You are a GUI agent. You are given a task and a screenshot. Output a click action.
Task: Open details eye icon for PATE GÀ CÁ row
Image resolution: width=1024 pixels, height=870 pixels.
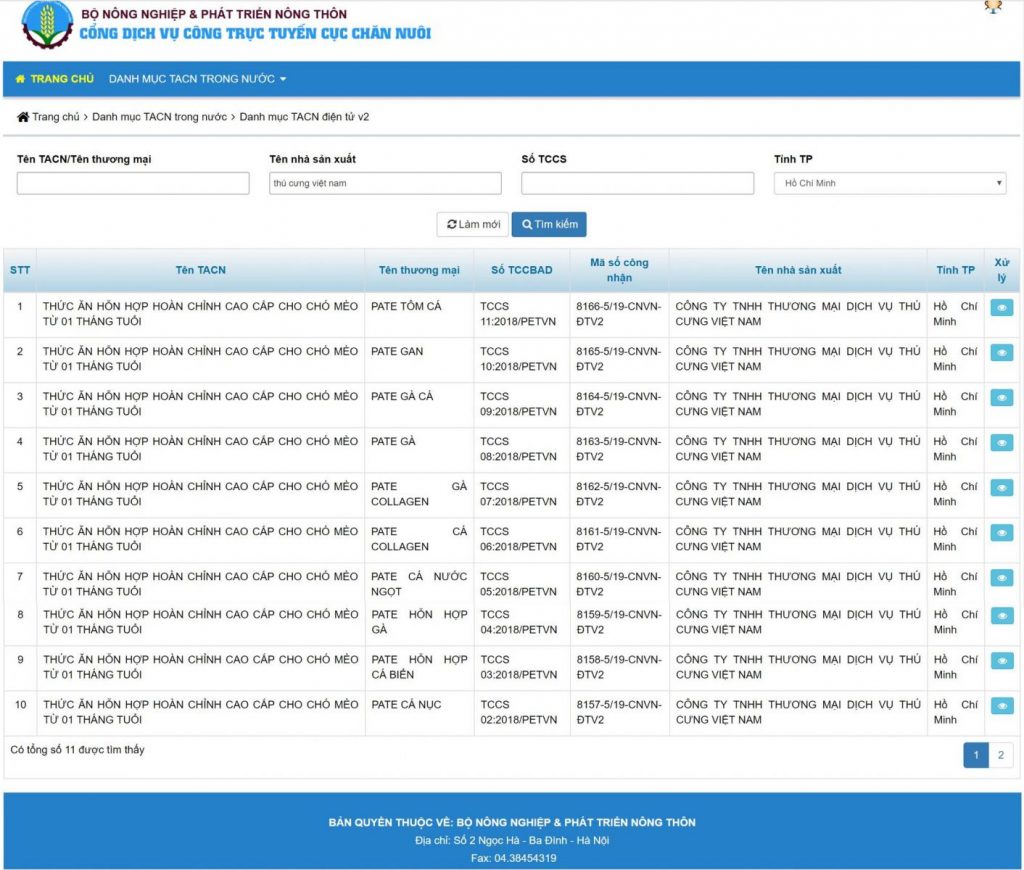1001,398
